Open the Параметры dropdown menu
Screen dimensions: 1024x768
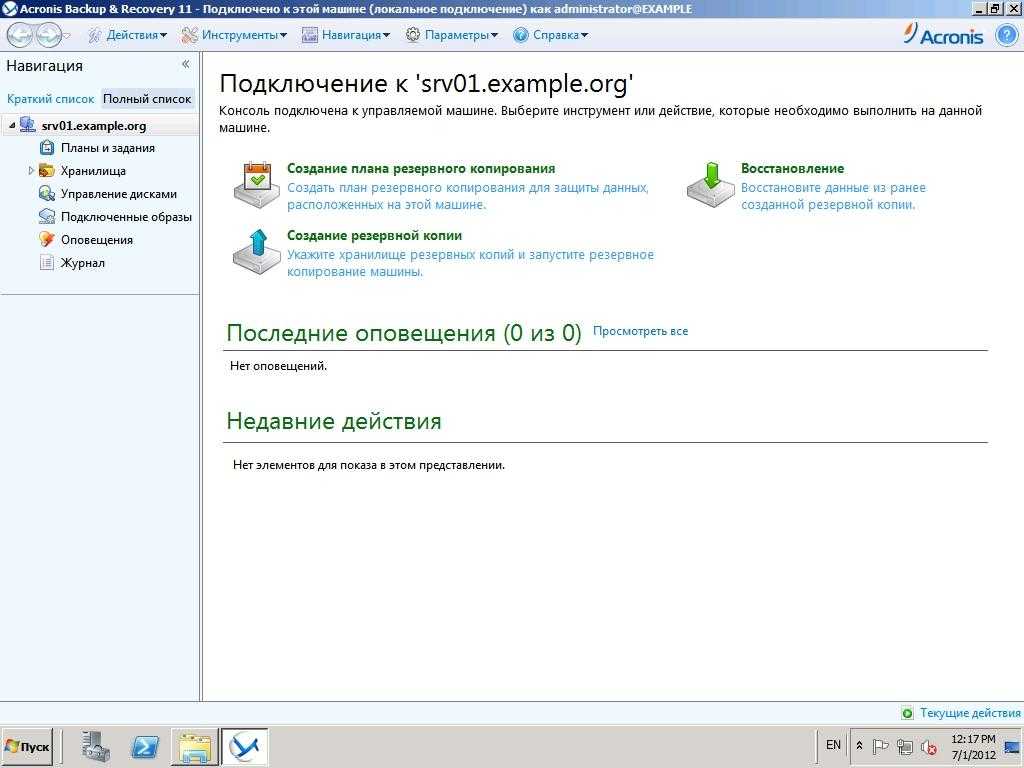[452, 35]
